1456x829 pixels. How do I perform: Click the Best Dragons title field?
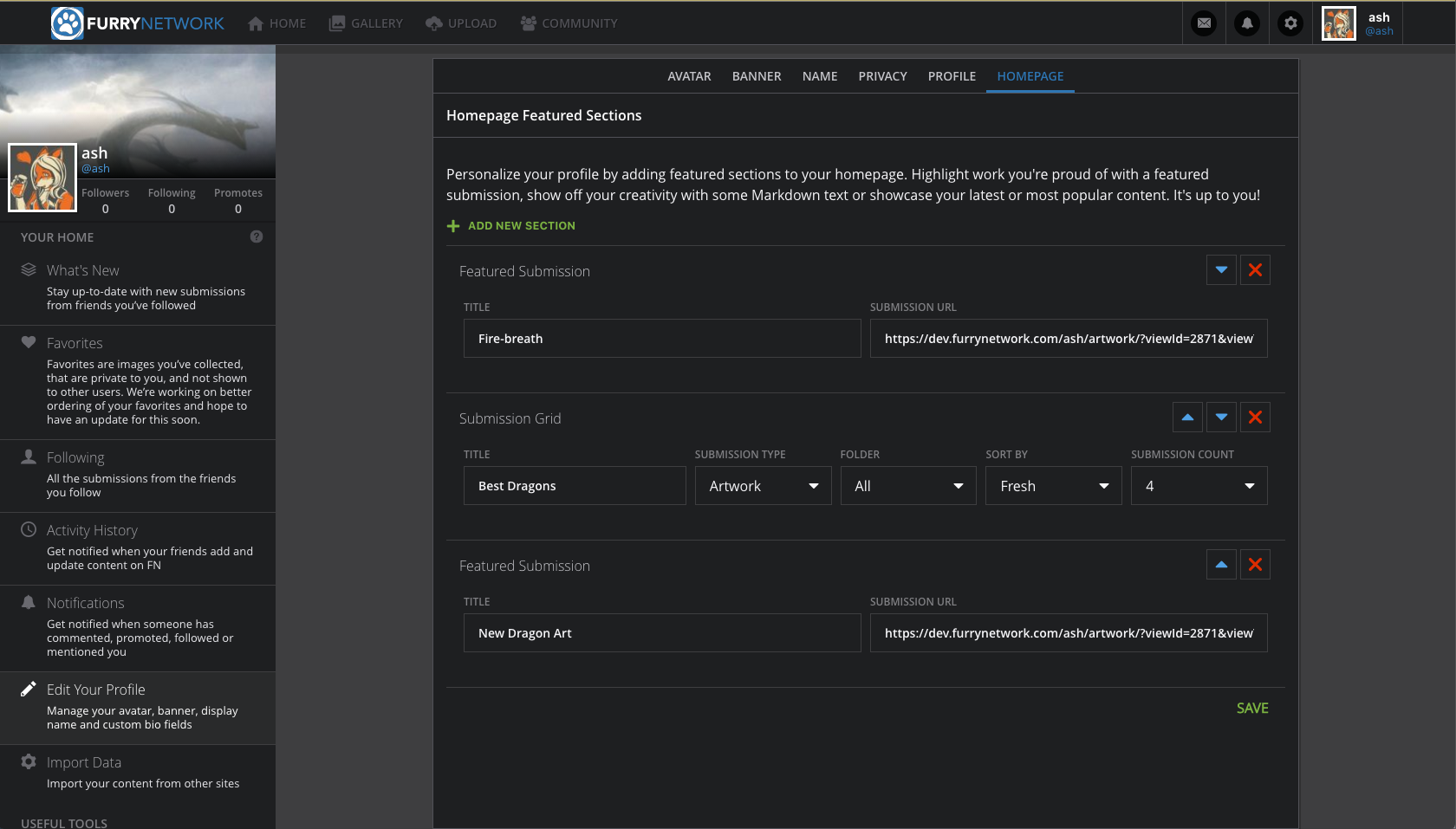tap(575, 486)
